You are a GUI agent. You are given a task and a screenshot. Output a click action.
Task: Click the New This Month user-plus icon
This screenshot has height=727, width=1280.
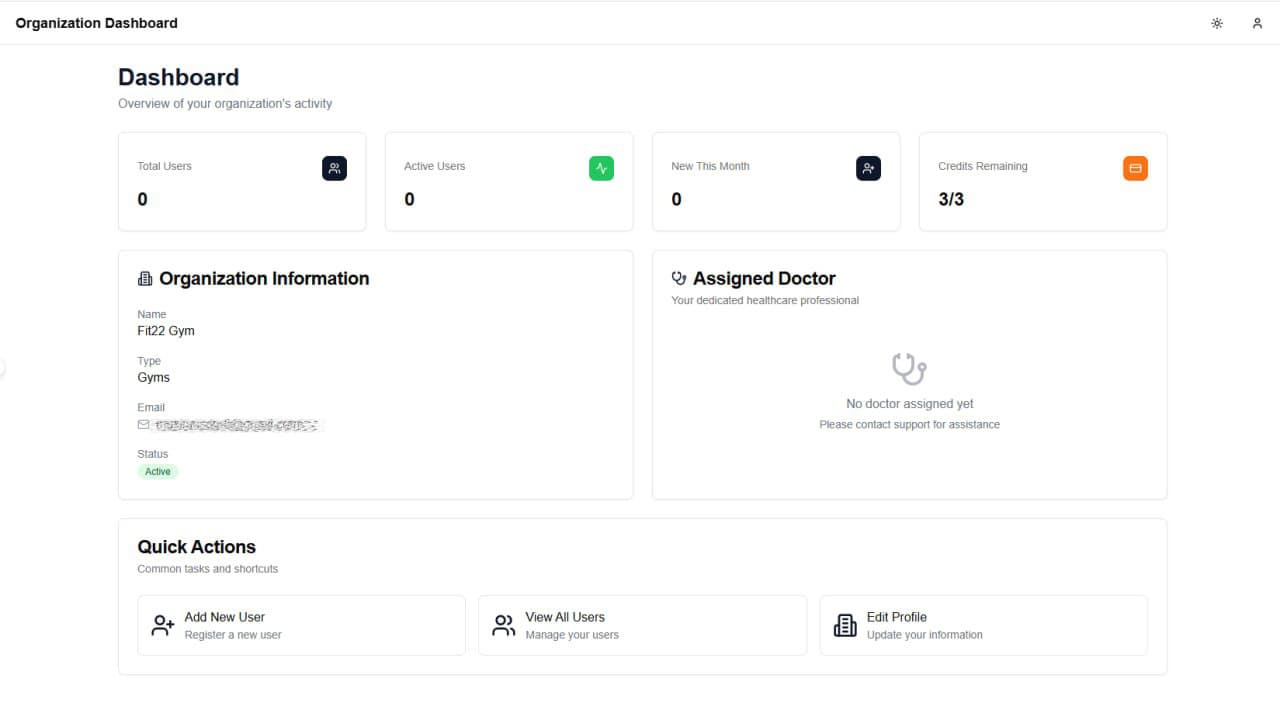coord(868,168)
